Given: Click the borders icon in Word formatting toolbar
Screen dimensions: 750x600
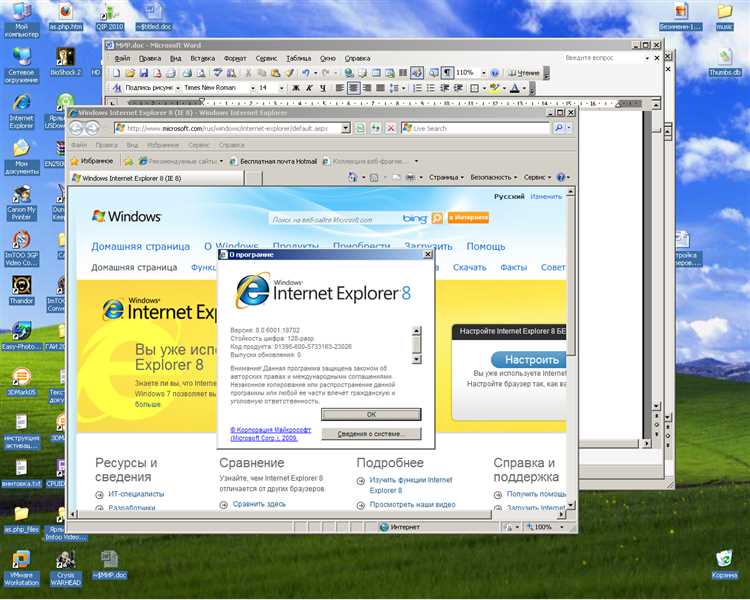Looking at the screenshot, I should click(474, 88).
